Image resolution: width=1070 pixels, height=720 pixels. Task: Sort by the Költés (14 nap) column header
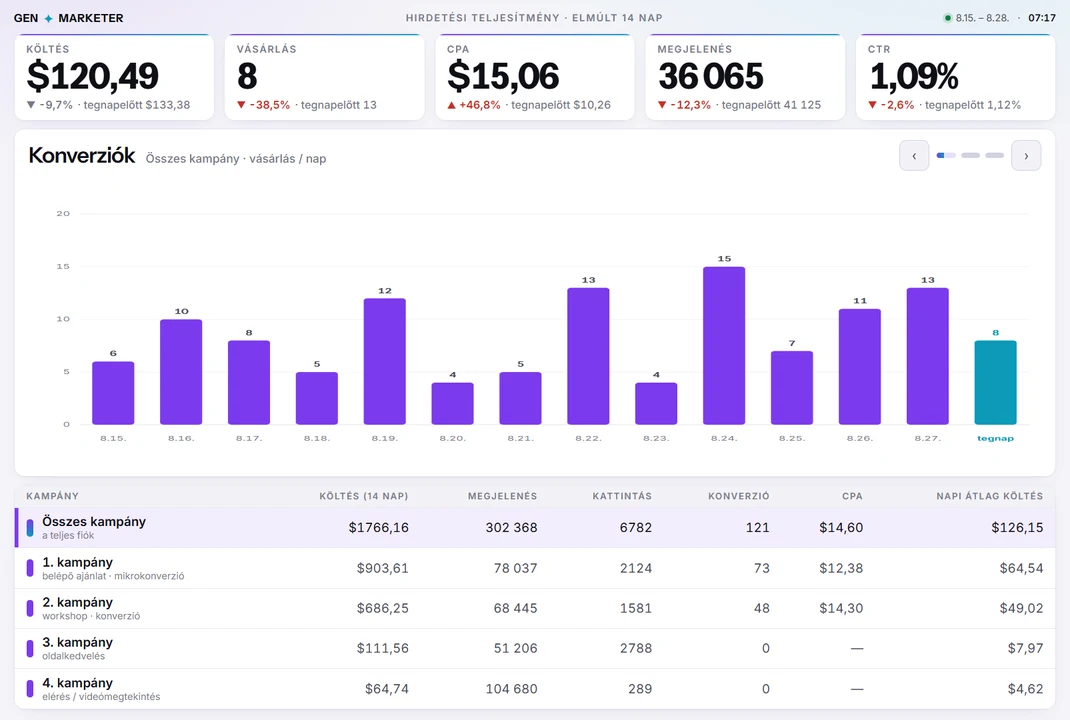(364, 496)
